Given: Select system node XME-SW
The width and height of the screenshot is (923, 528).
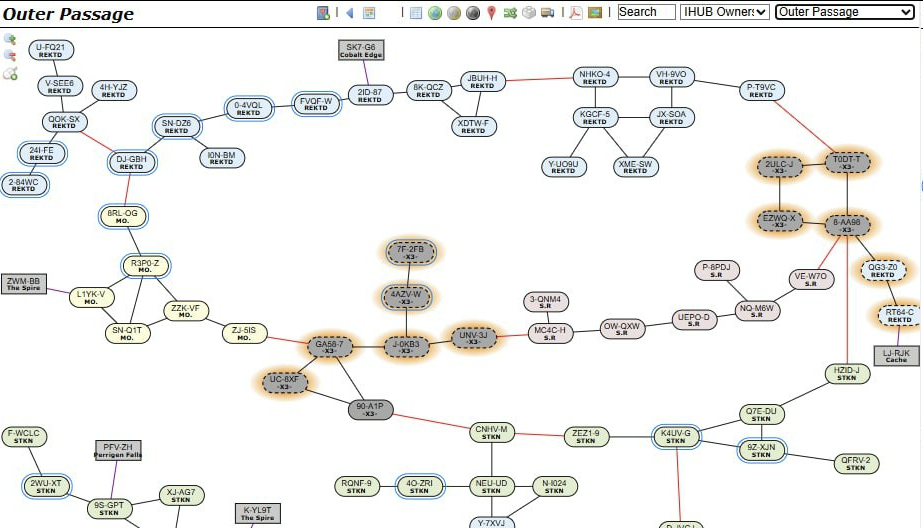Looking at the screenshot, I should pyautogui.click(x=636, y=167).
